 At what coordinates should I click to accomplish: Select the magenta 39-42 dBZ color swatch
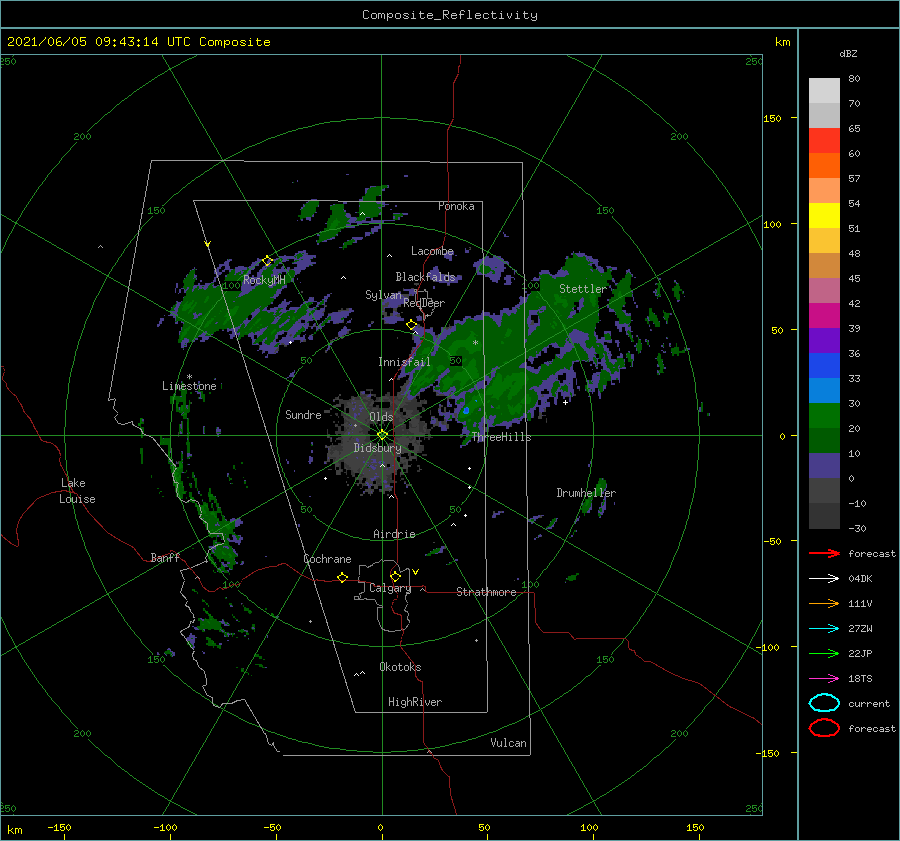click(824, 316)
